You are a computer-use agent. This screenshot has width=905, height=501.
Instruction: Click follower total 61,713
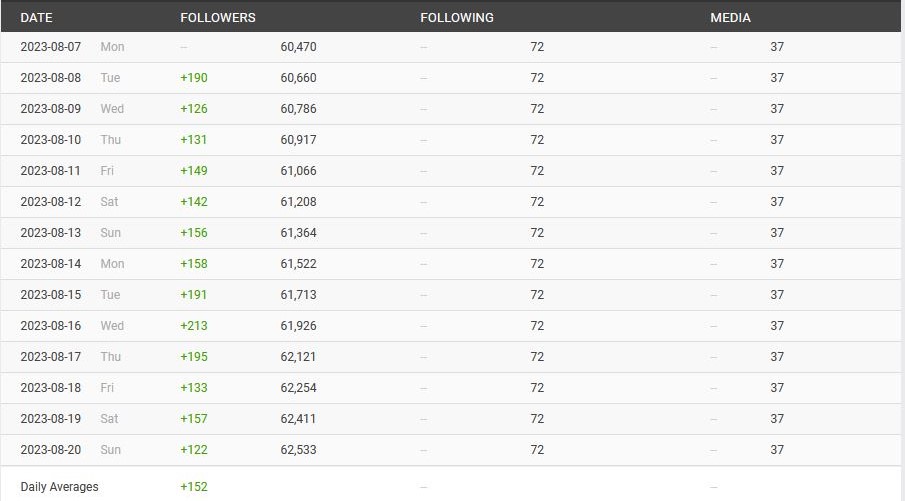click(298, 295)
